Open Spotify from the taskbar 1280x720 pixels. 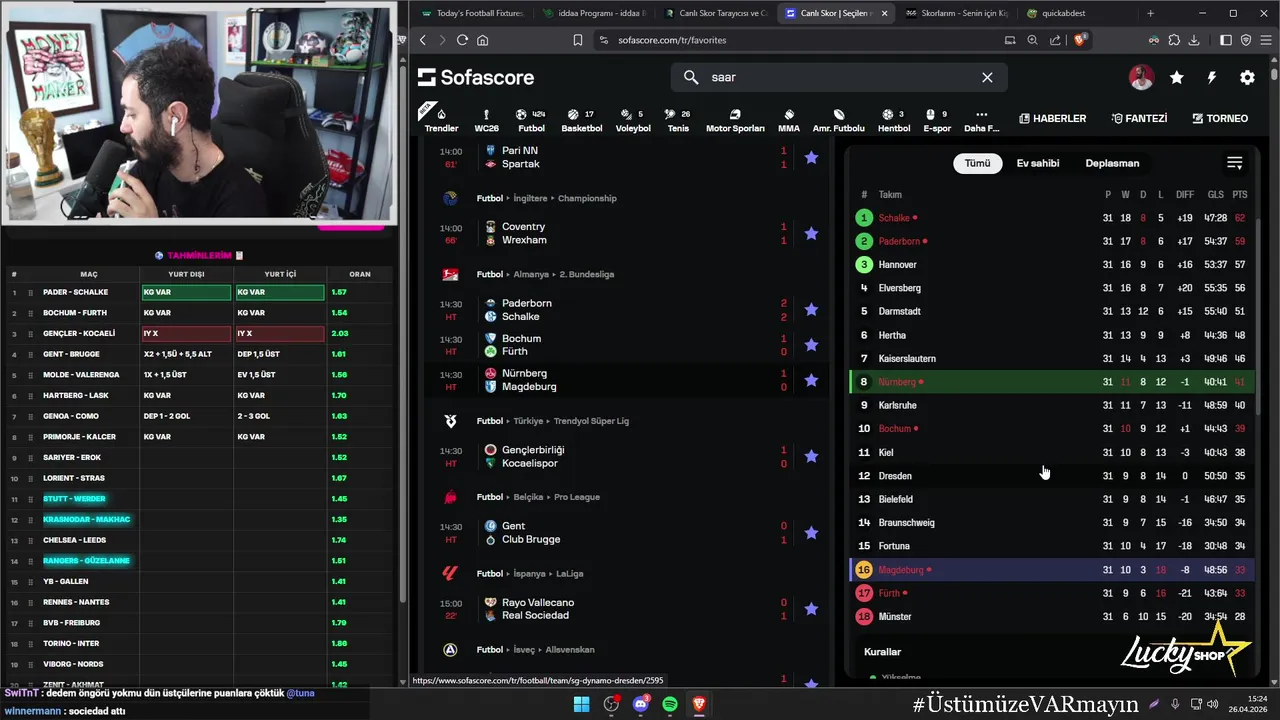coord(670,704)
